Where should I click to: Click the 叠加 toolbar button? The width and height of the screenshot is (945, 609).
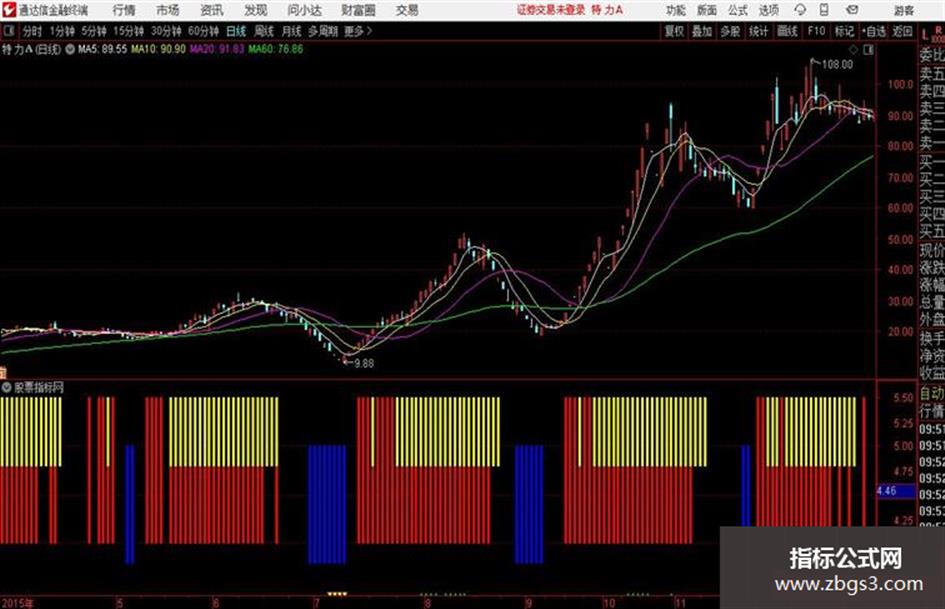702,31
